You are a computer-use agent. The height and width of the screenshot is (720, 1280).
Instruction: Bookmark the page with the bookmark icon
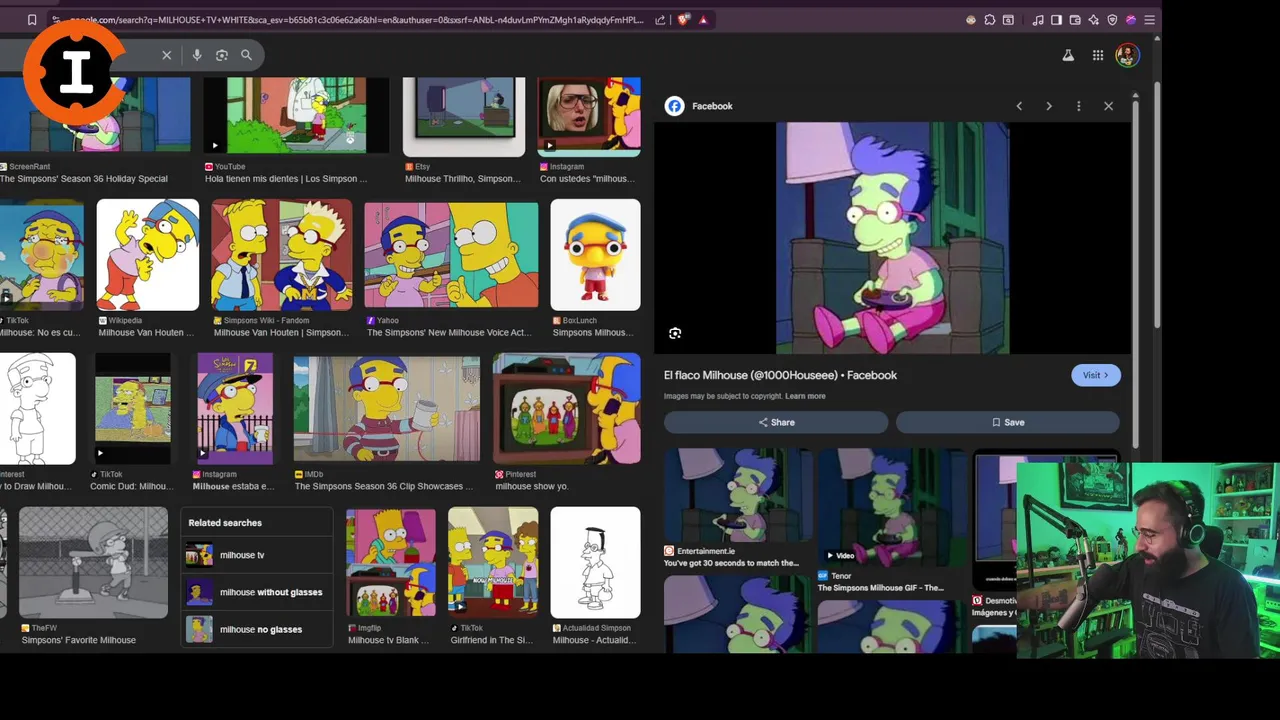coord(32,20)
